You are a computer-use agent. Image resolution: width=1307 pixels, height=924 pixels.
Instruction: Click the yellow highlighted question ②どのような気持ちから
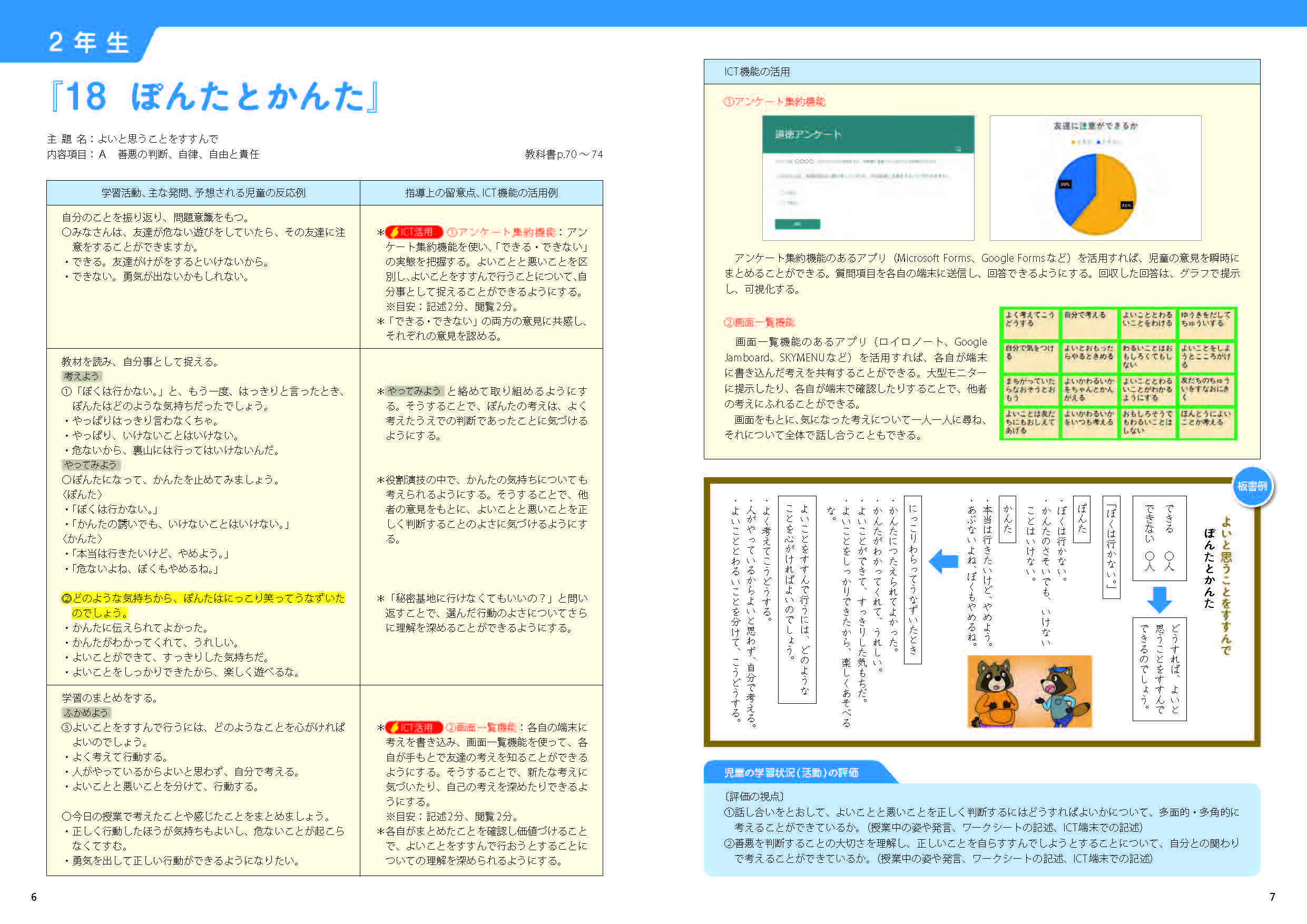(x=203, y=606)
